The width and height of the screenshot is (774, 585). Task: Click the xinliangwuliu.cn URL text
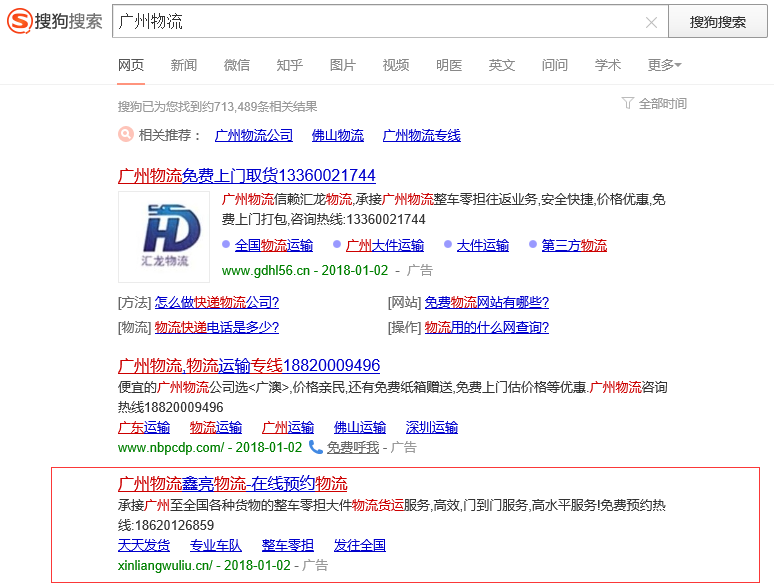(165, 566)
